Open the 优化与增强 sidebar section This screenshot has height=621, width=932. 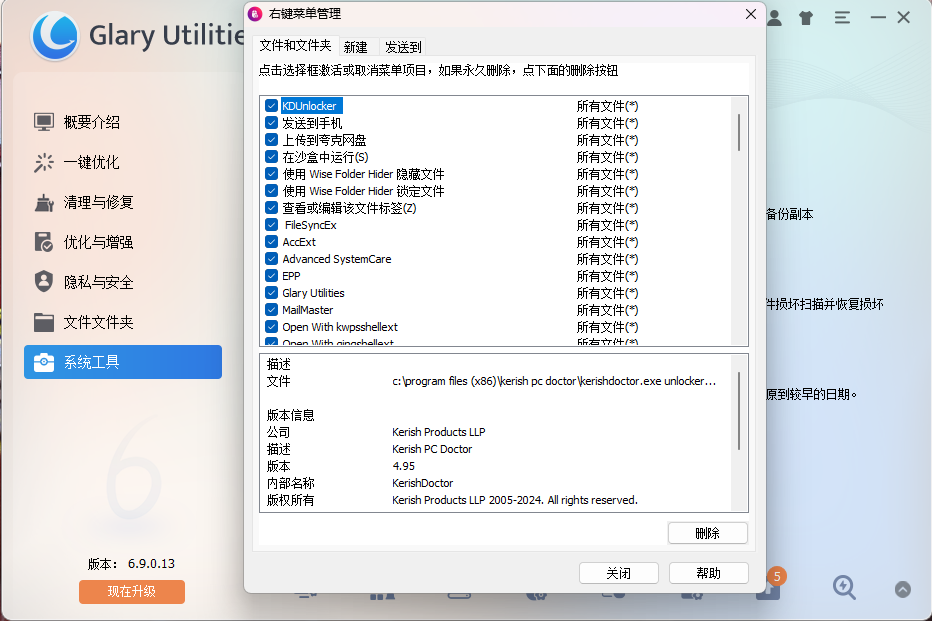point(122,242)
